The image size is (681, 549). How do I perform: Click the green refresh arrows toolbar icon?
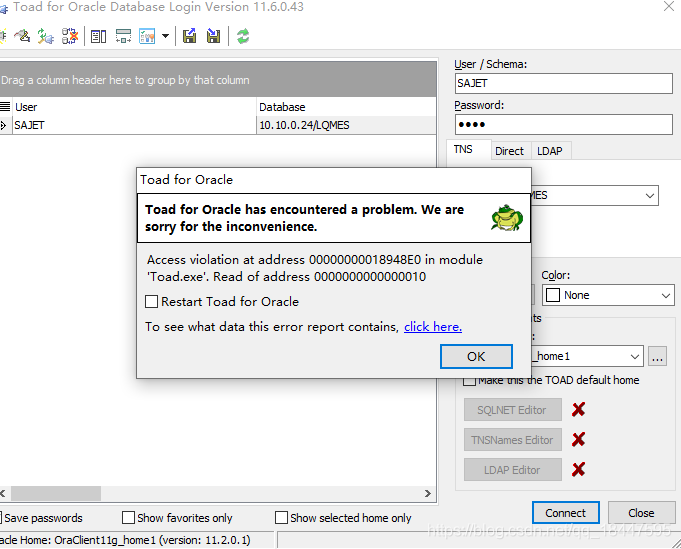coord(243,36)
